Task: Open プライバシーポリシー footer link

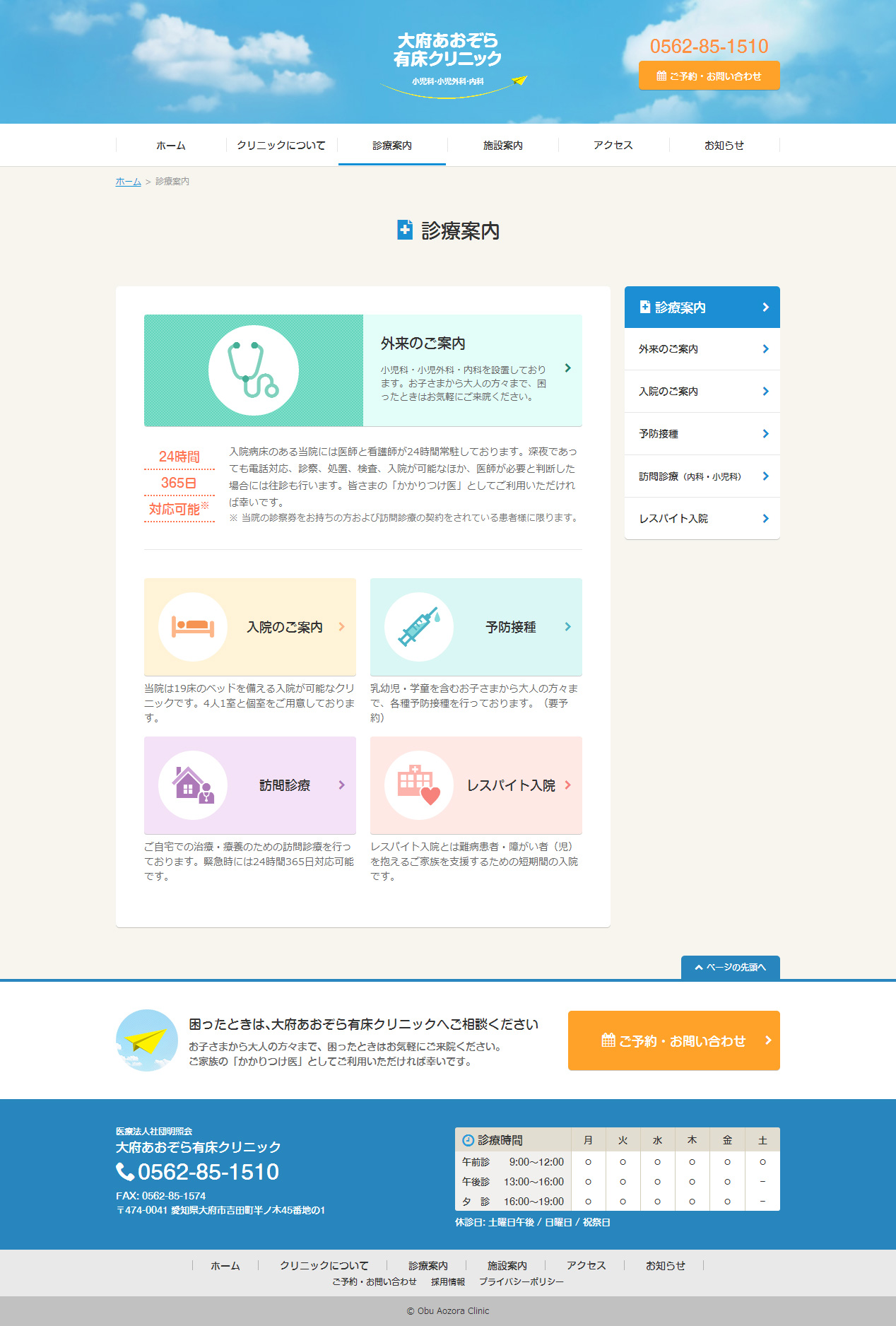Action: (x=521, y=1281)
